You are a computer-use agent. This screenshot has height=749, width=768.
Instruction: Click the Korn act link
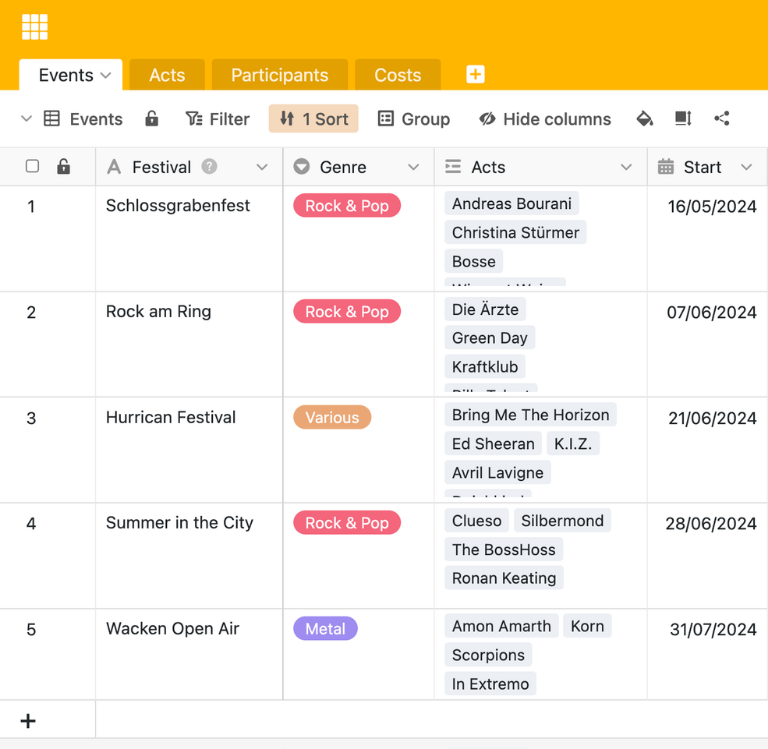tap(587, 626)
